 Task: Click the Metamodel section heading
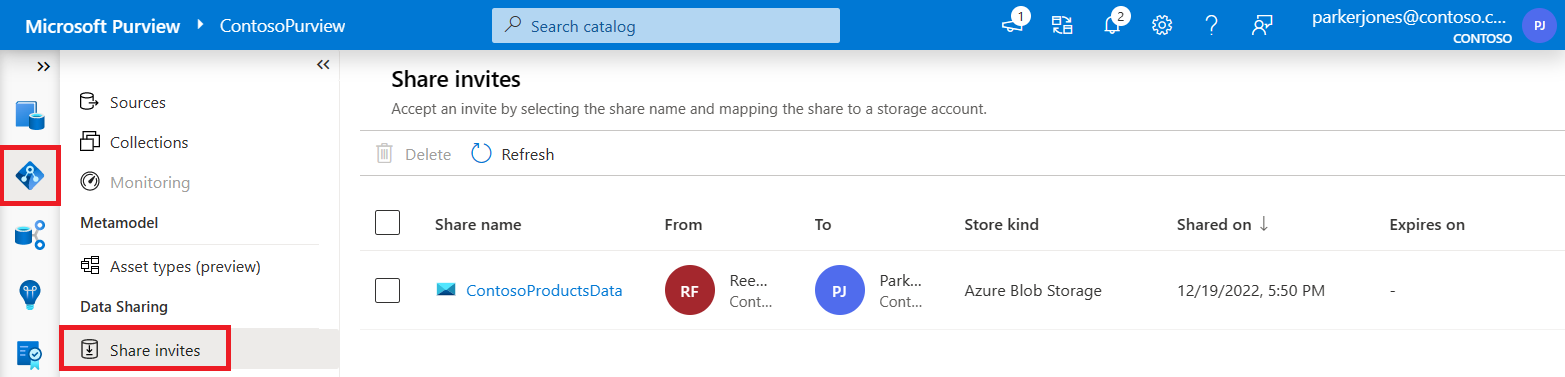pyautogui.click(x=119, y=222)
